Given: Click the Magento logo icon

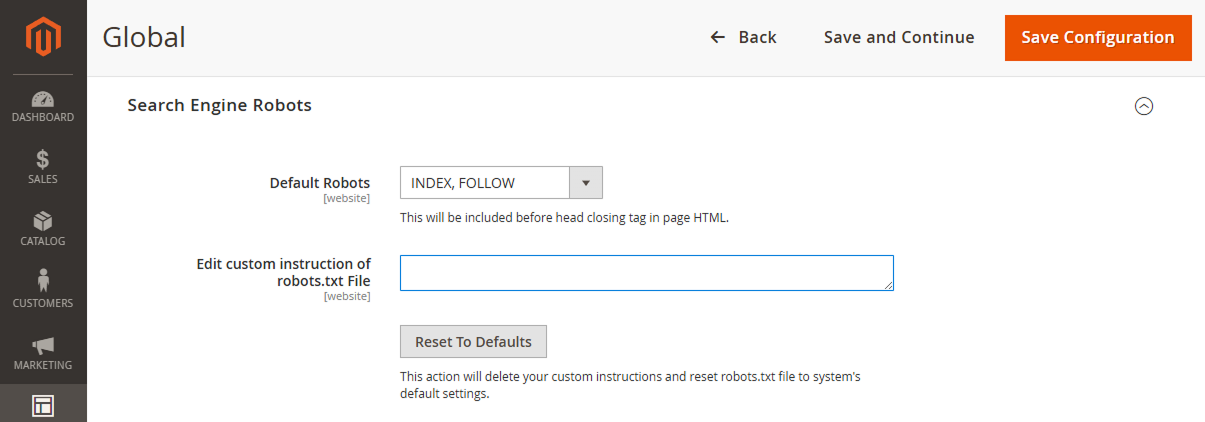Looking at the screenshot, I should 43,37.
